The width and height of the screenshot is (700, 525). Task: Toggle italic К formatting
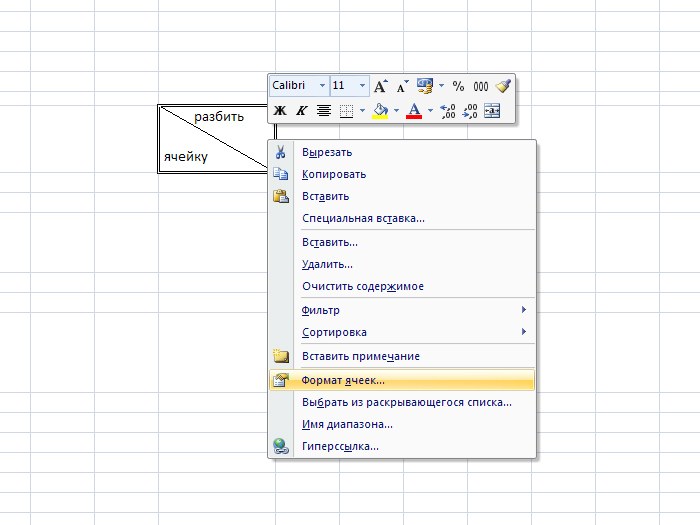click(x=302, y=110)
